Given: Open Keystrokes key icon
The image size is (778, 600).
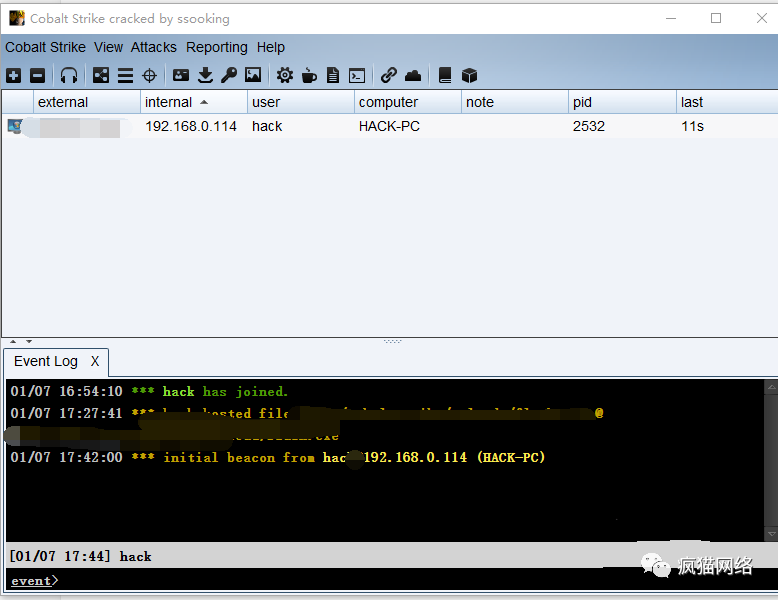Looking at the screenshot, I should 229,75.
